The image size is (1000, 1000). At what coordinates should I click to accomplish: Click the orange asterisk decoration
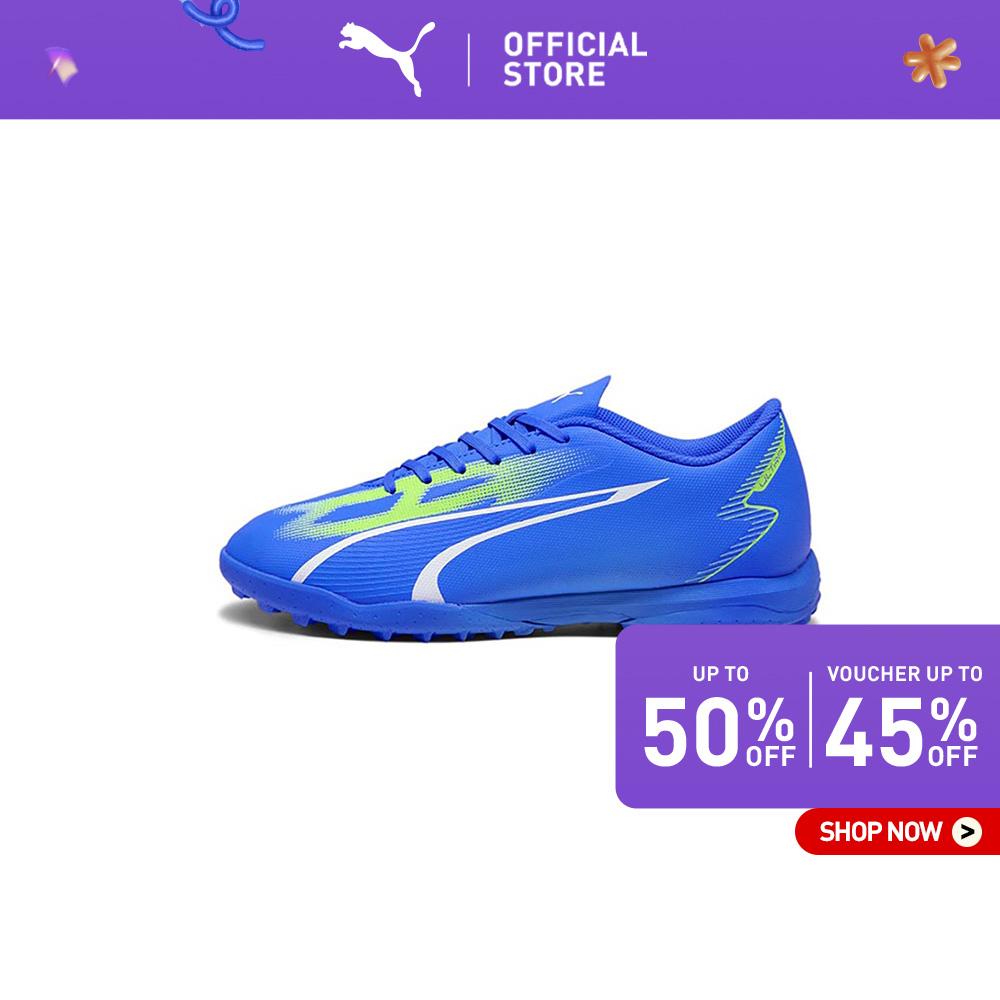(x=932, y=61)
